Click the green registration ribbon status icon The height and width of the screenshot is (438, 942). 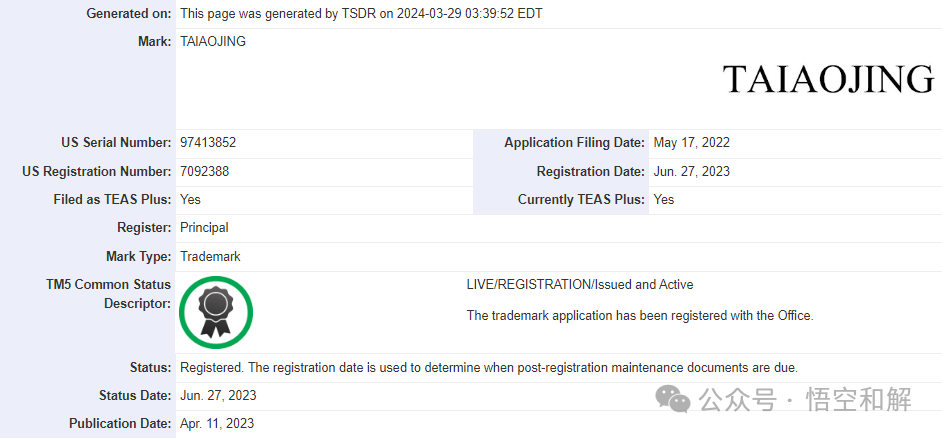coord(216,312)
